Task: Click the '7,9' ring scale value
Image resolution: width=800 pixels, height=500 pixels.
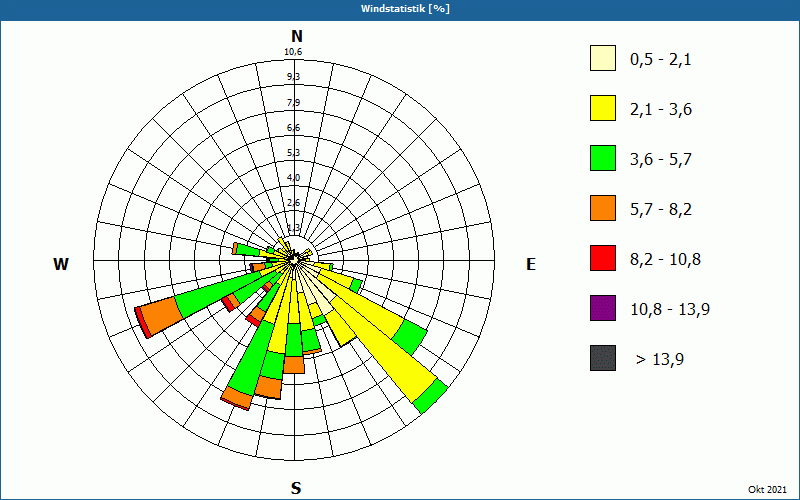Action: coord(293,103)
